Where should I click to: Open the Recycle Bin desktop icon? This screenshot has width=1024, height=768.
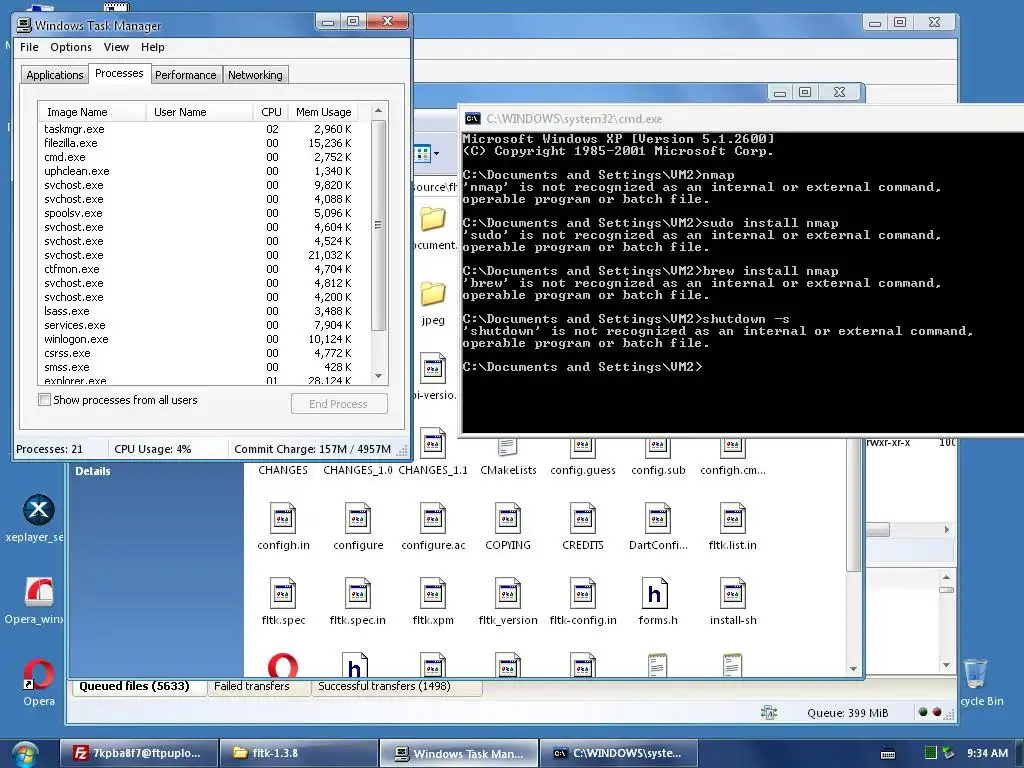[975, 673]
